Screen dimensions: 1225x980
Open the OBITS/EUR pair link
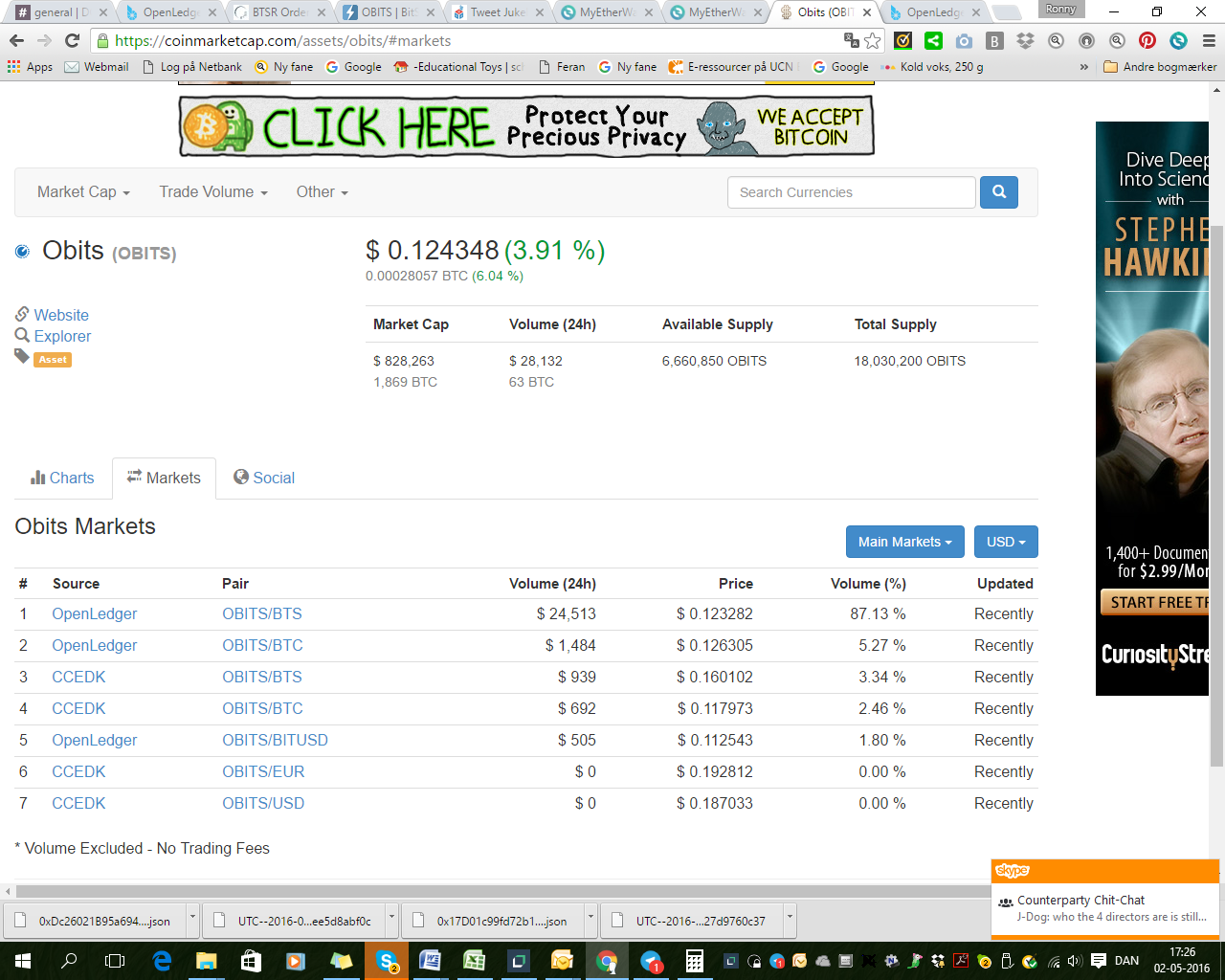pyautogui.click(x=263, y=771)
